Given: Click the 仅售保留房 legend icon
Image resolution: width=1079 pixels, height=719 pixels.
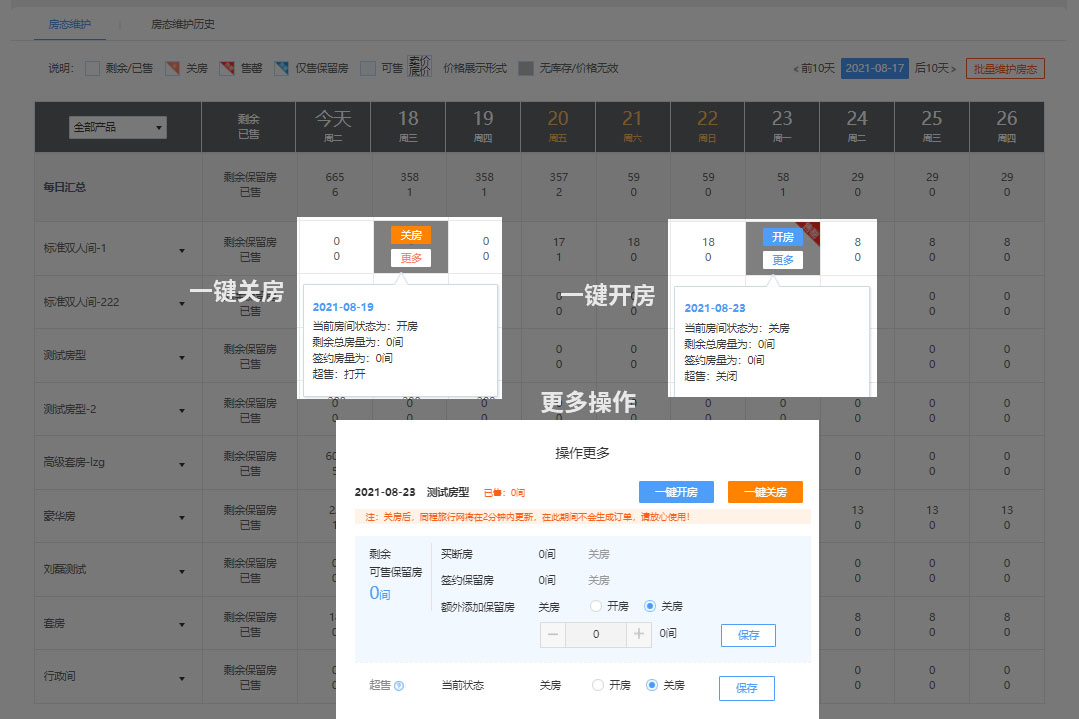Looking at the screenshot, I should pos(282,69).
